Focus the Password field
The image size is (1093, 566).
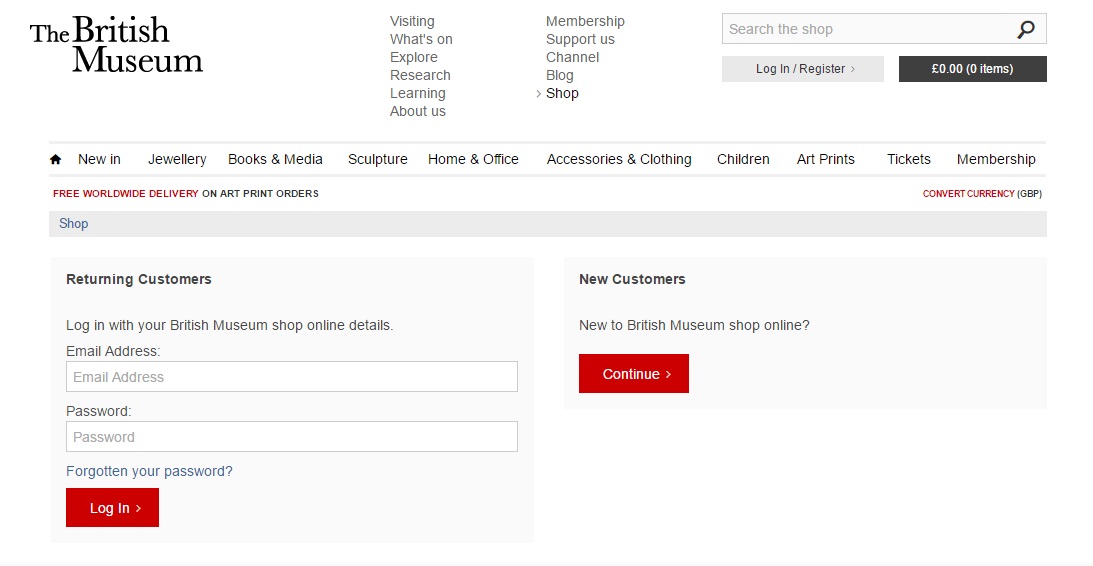coord(292,437)
